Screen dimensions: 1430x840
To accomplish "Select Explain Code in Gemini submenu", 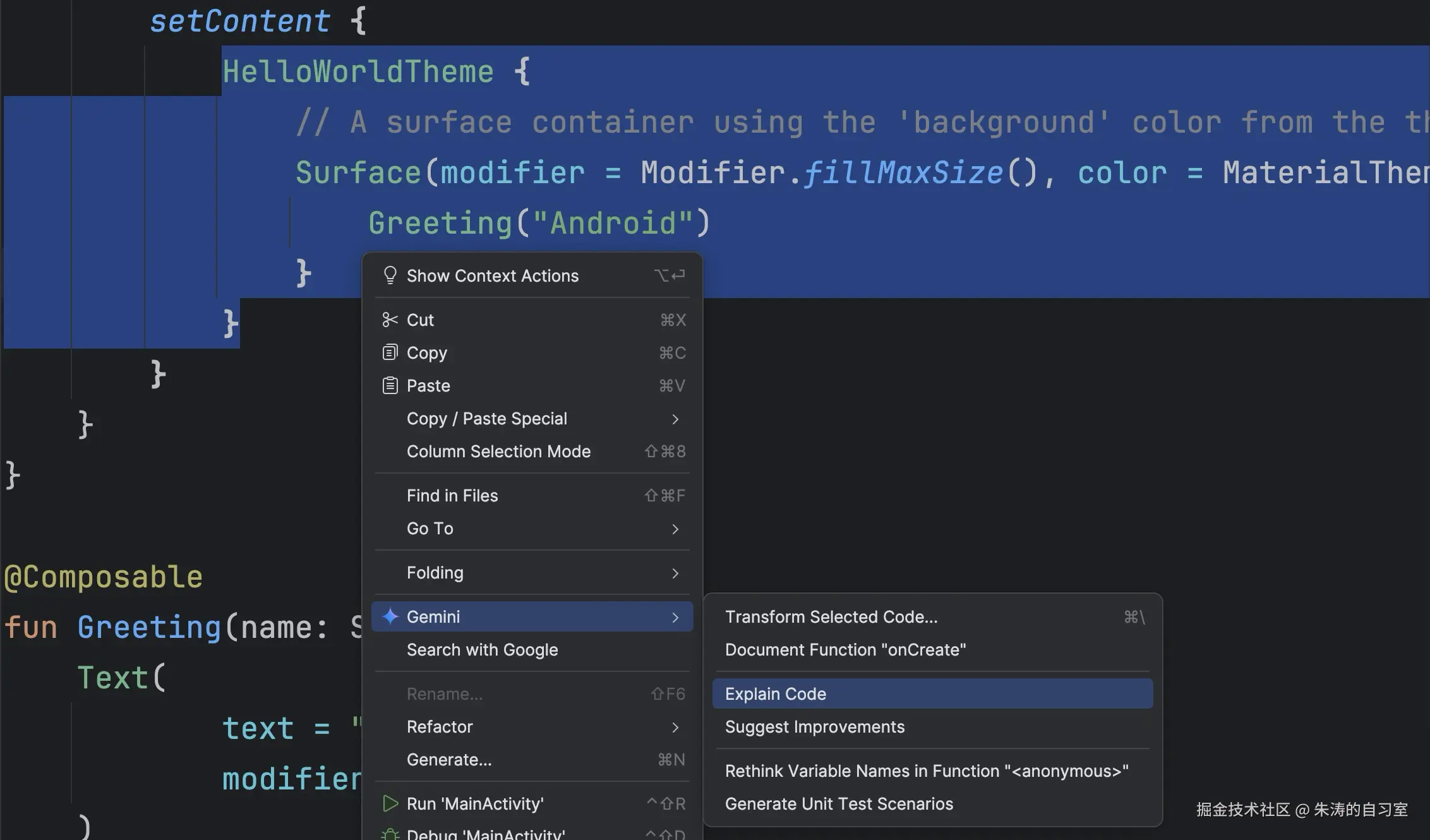I will coord(775,694).
